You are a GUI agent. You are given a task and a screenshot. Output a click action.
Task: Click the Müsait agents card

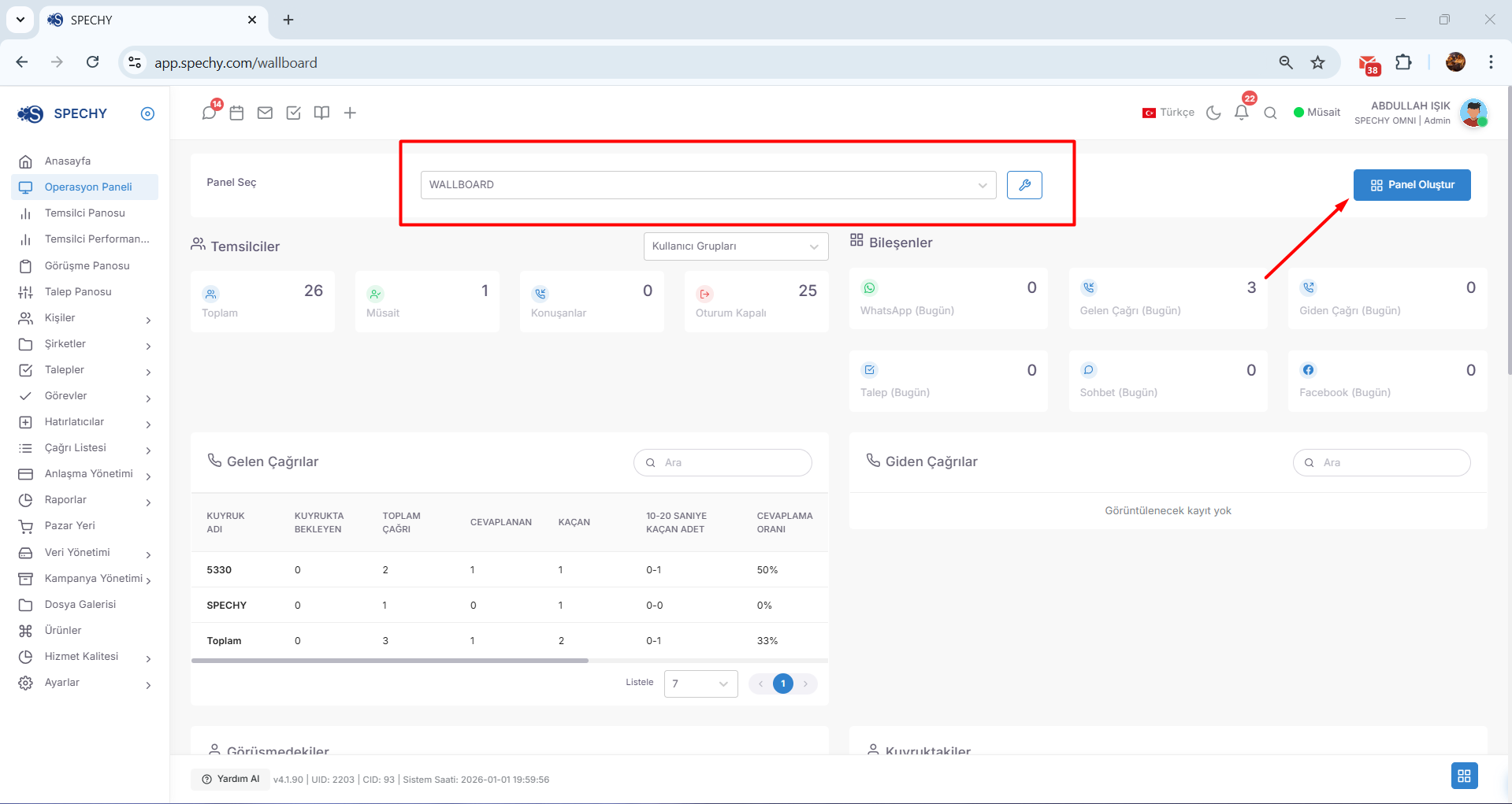pyautogui.click(x=427, y=301)
